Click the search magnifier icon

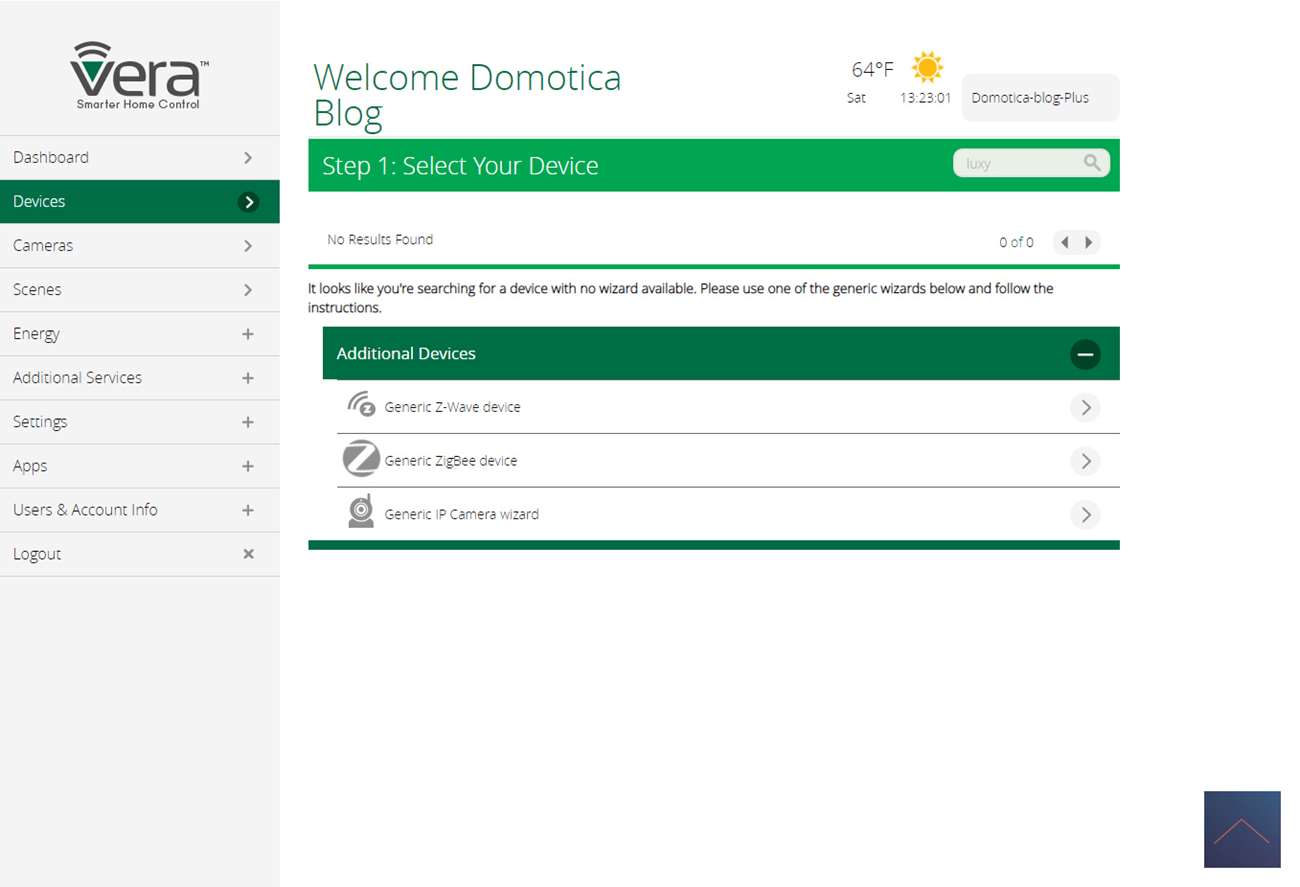1092,163
